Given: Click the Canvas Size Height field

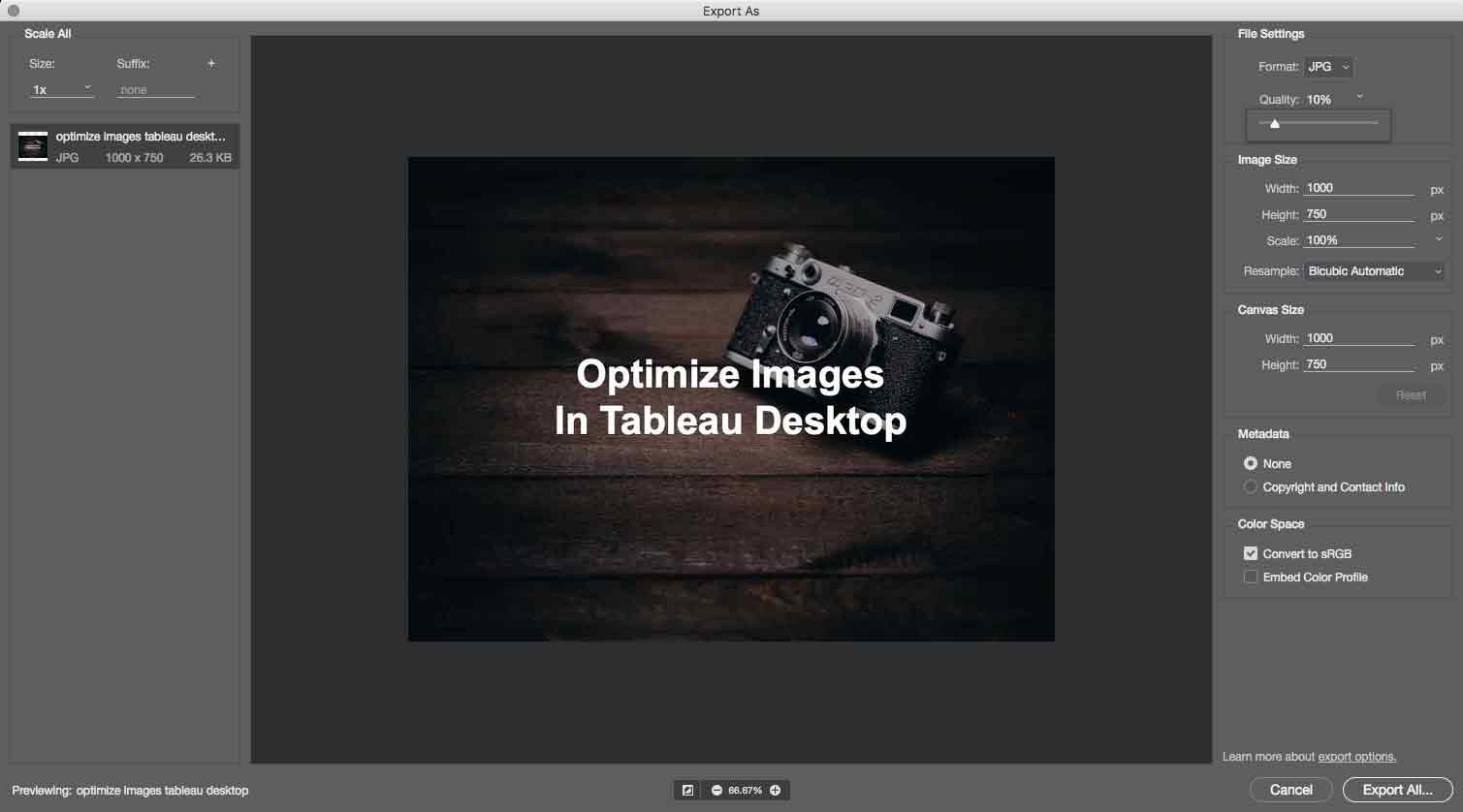Looking at the screenshot, I should (1359, 364).
